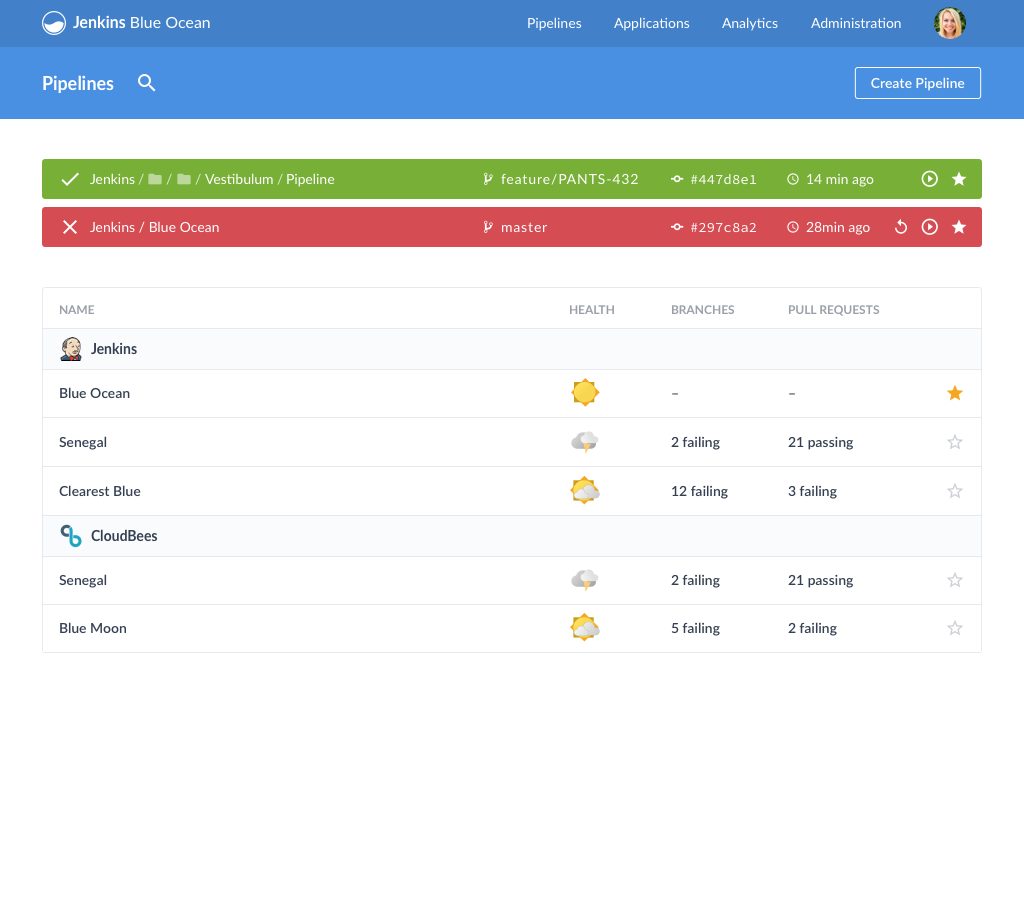This screenshot has height=920, width=1024.
Task: Click play icon on red Blue Ocean banner
Action: [x=929, y=227]
